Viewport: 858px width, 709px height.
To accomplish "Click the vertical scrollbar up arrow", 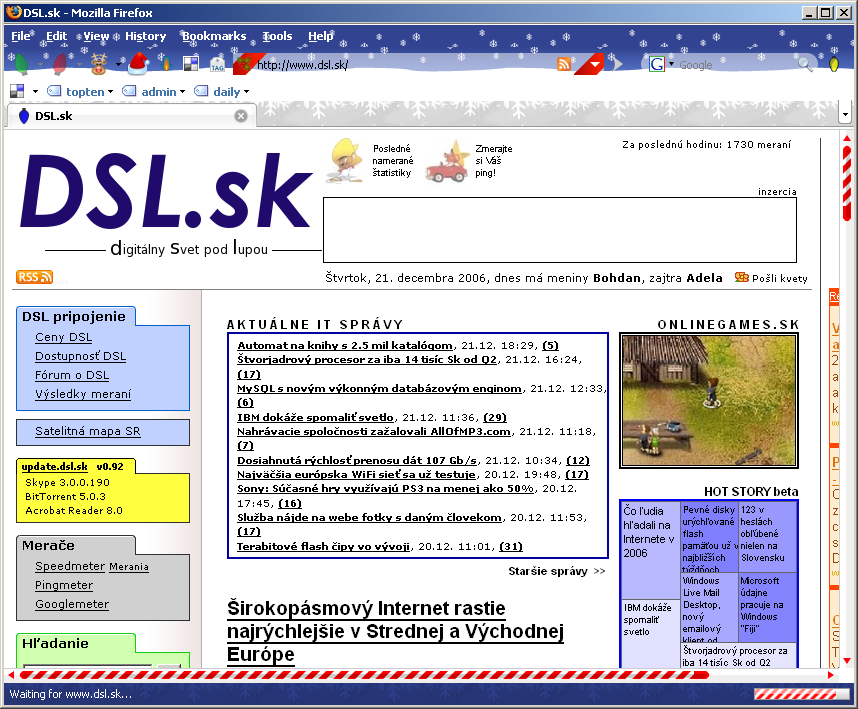I will pyautogui.click(x=847, y=138).
